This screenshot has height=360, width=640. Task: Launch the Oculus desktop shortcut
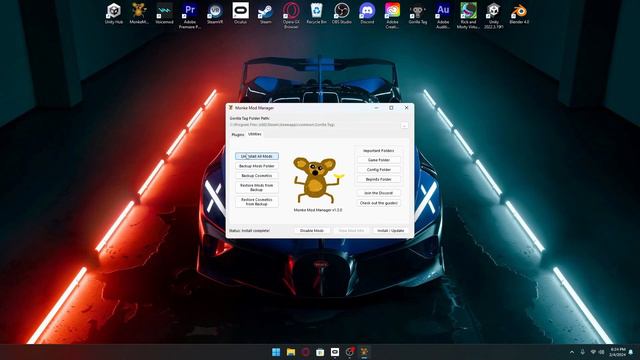pos(240,13)
